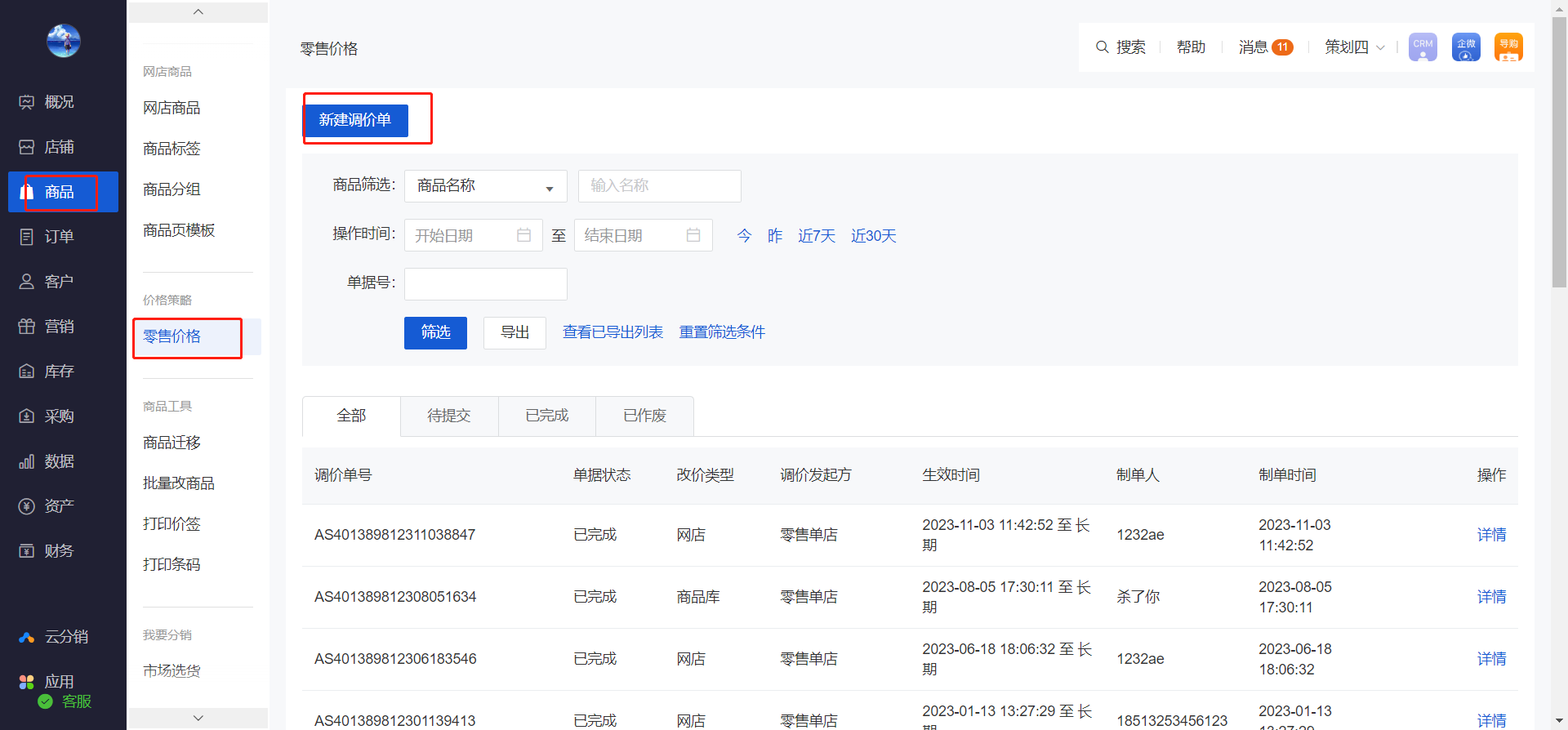Click the 输入名称 input field

(660, 186)
